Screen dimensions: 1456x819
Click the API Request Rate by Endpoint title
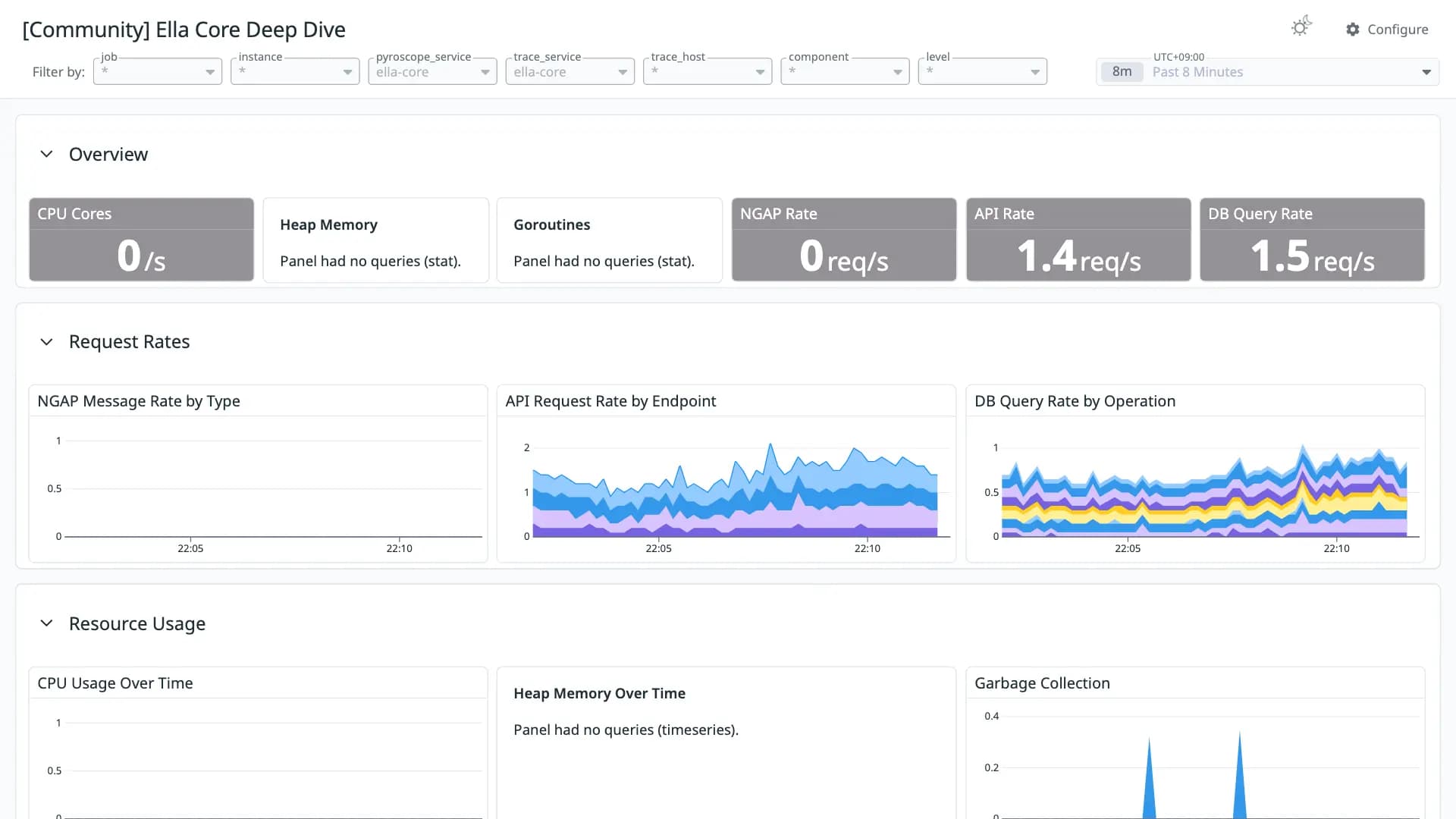(610, 401)
